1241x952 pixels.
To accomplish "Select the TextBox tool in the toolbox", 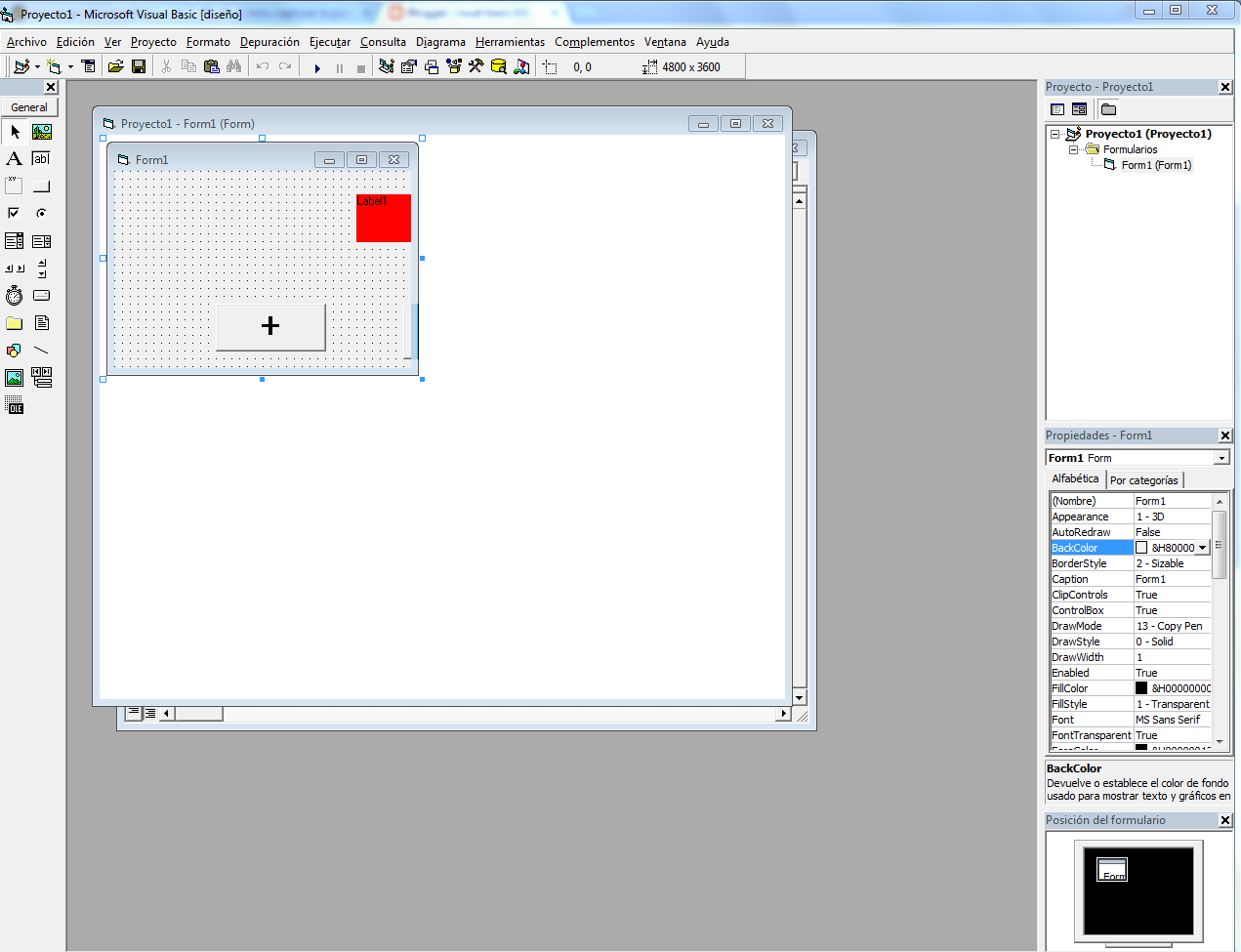I will coord(42,159).
